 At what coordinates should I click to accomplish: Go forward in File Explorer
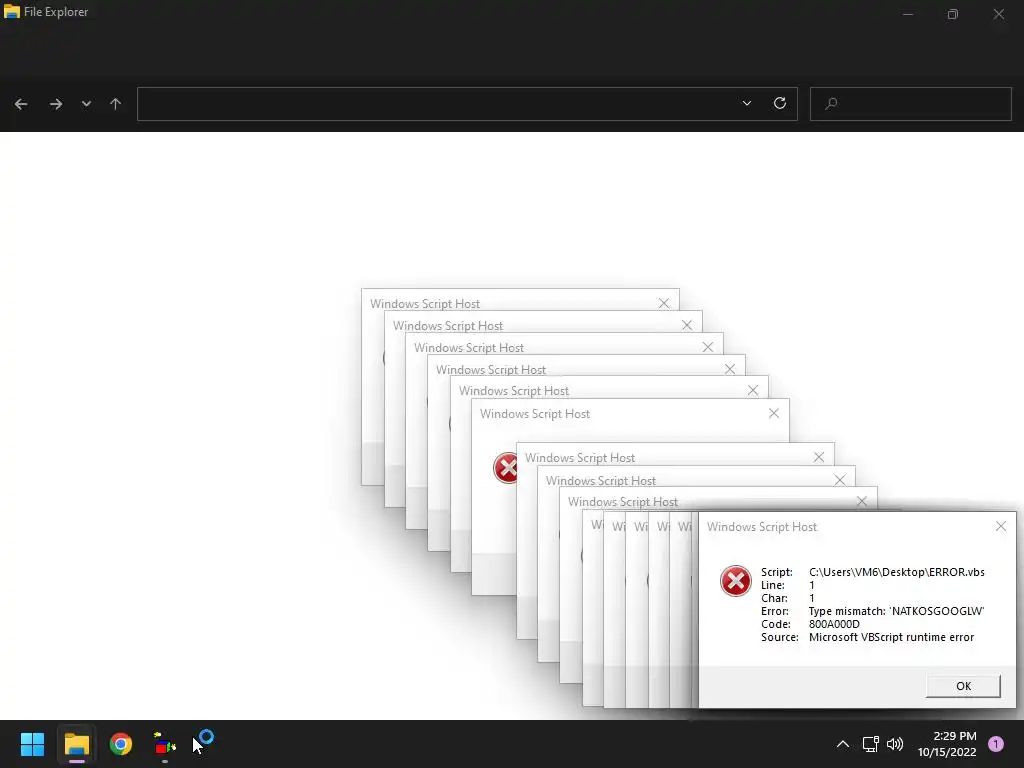(x=56, y=104)
